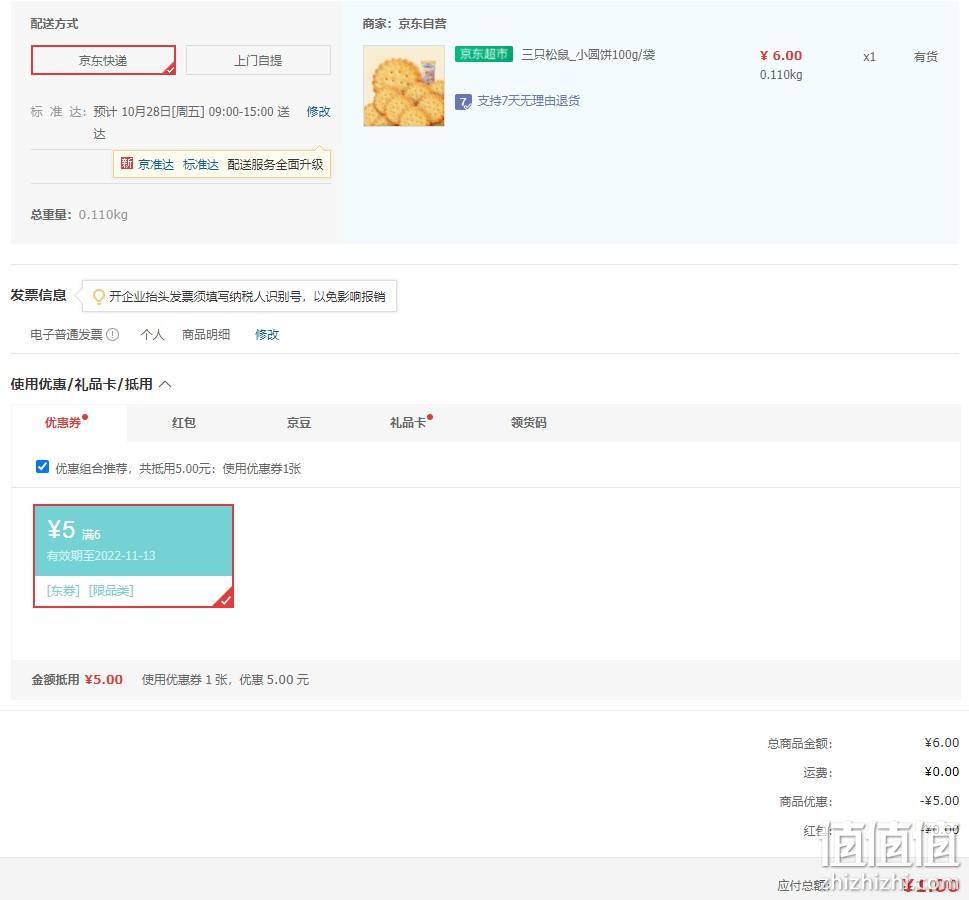This screenshot has width=969, height=900.
Task: Click 商品明细 invoice content text
Action: point(206,334)
